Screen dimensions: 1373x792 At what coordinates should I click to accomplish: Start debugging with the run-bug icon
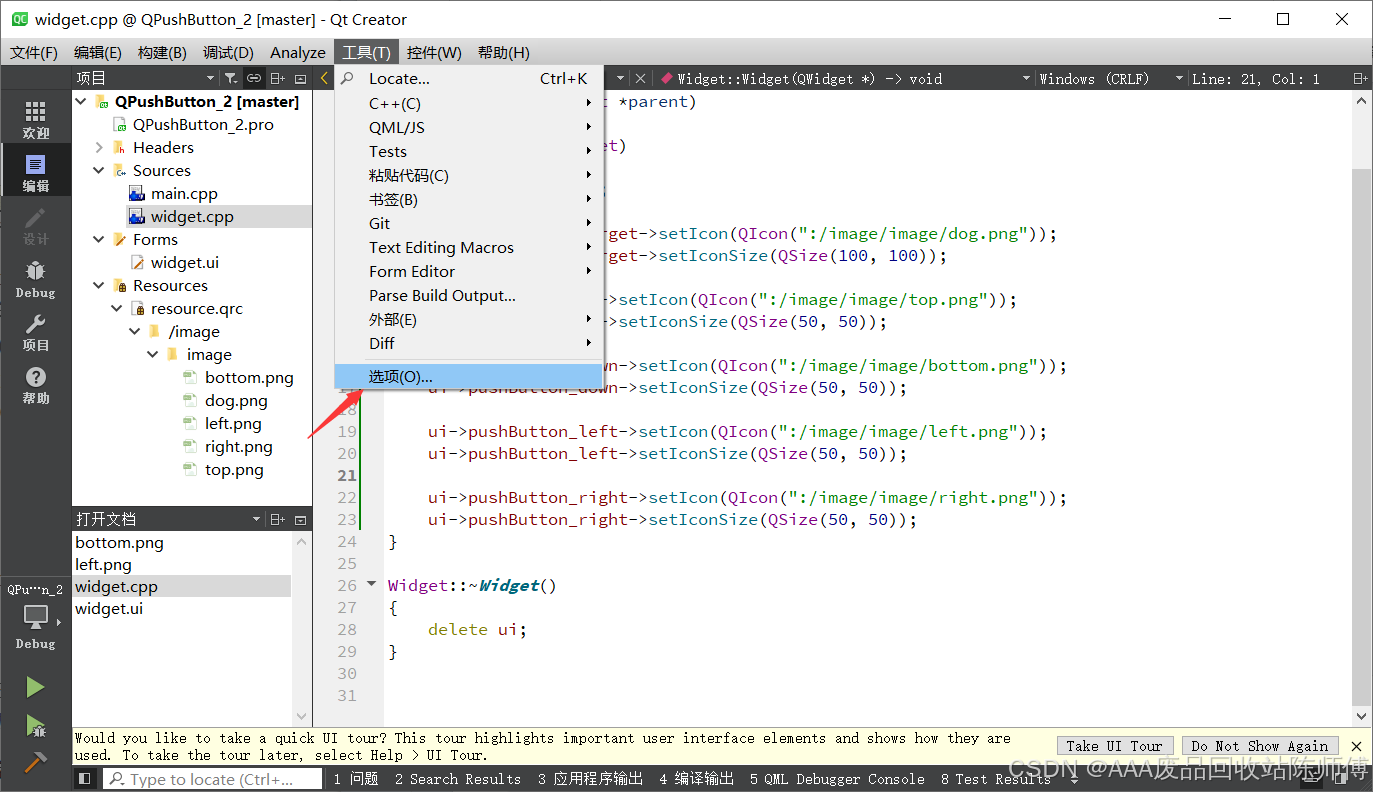click(35, 726)
